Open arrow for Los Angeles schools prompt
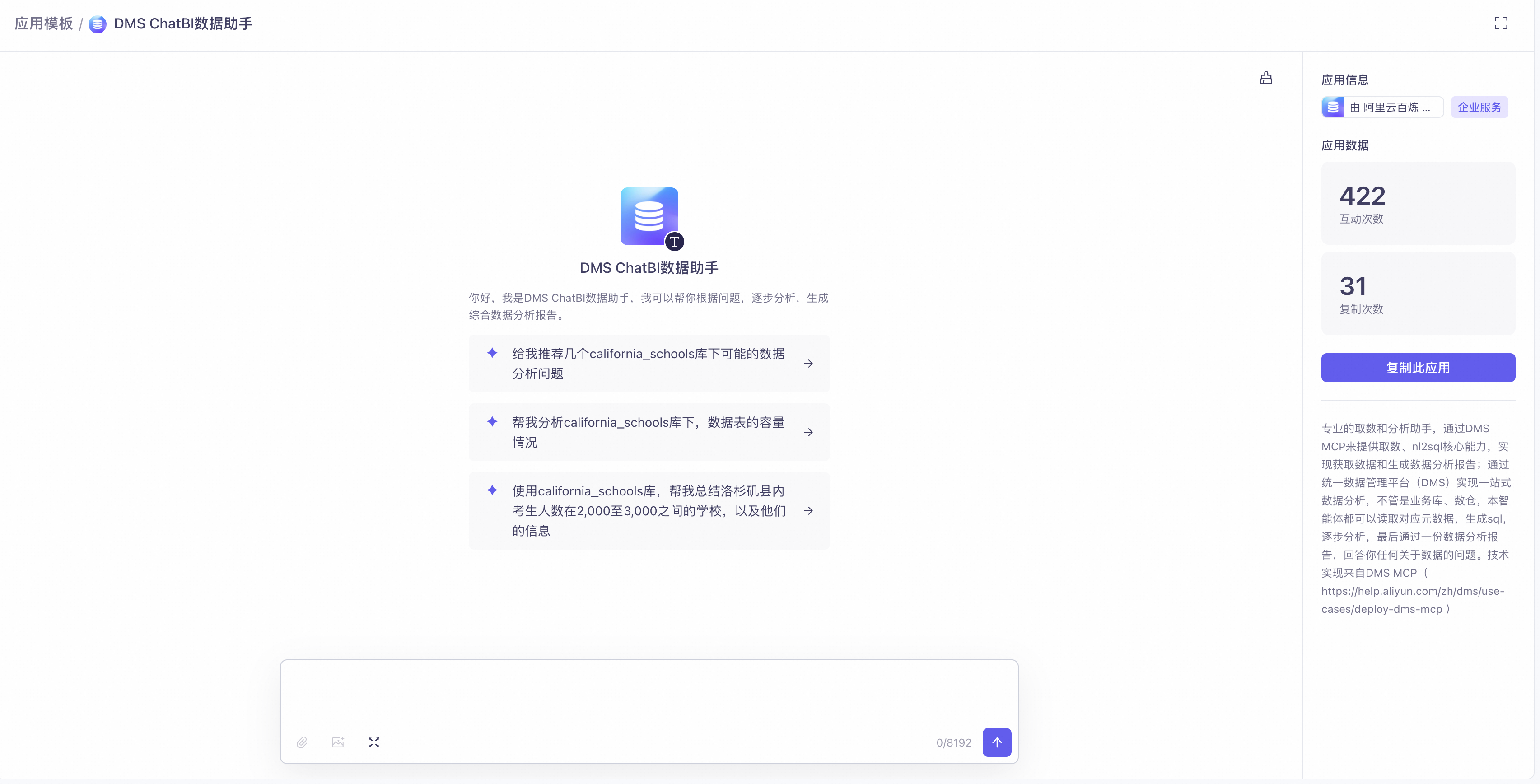Image resolution: width=1540 pixels, height=784 pixels. pyautogui.click(x=808, y=511)
